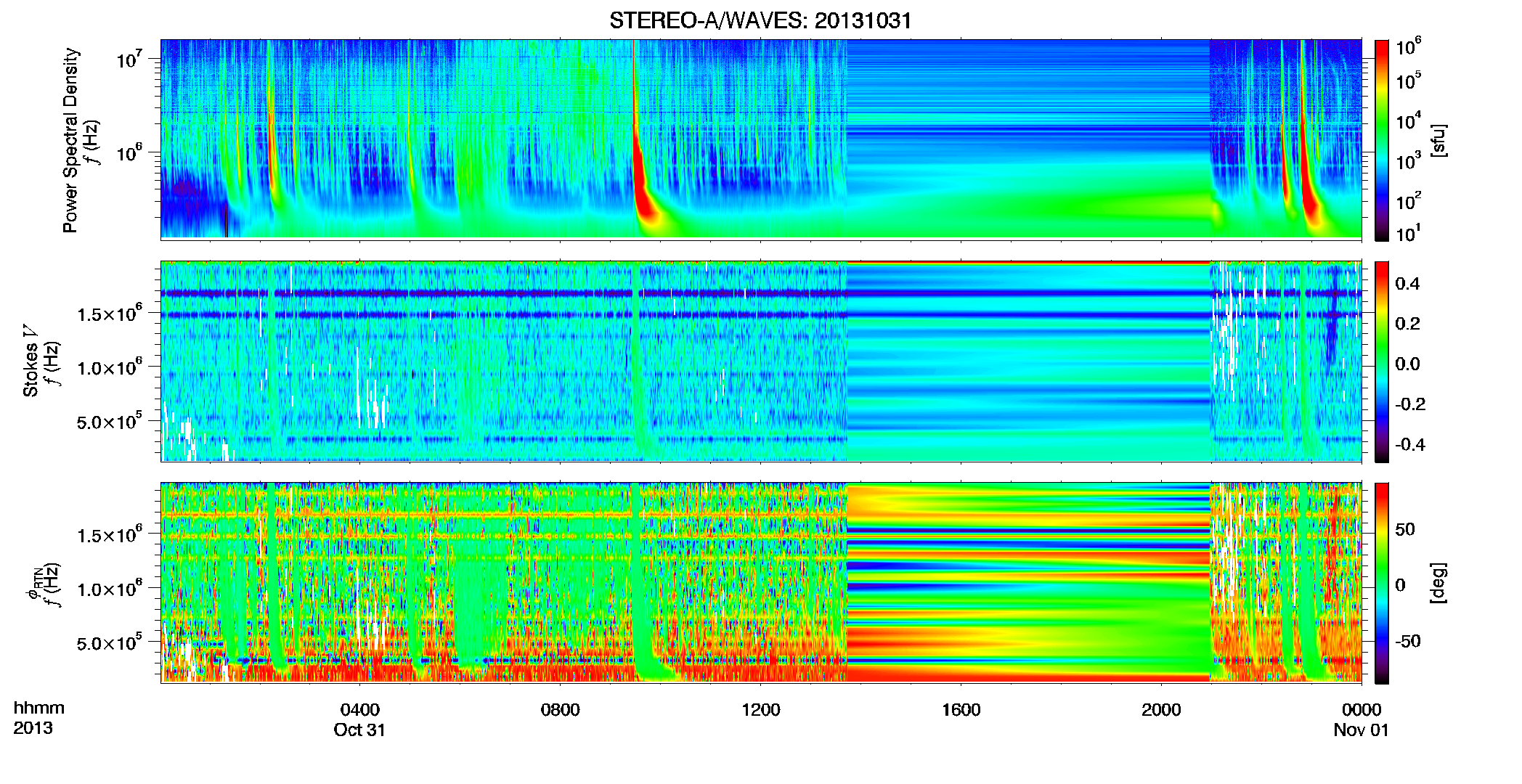Click the Nov 01 date label
This screenshot has height=784, width=1522.
coord(1361,730)
